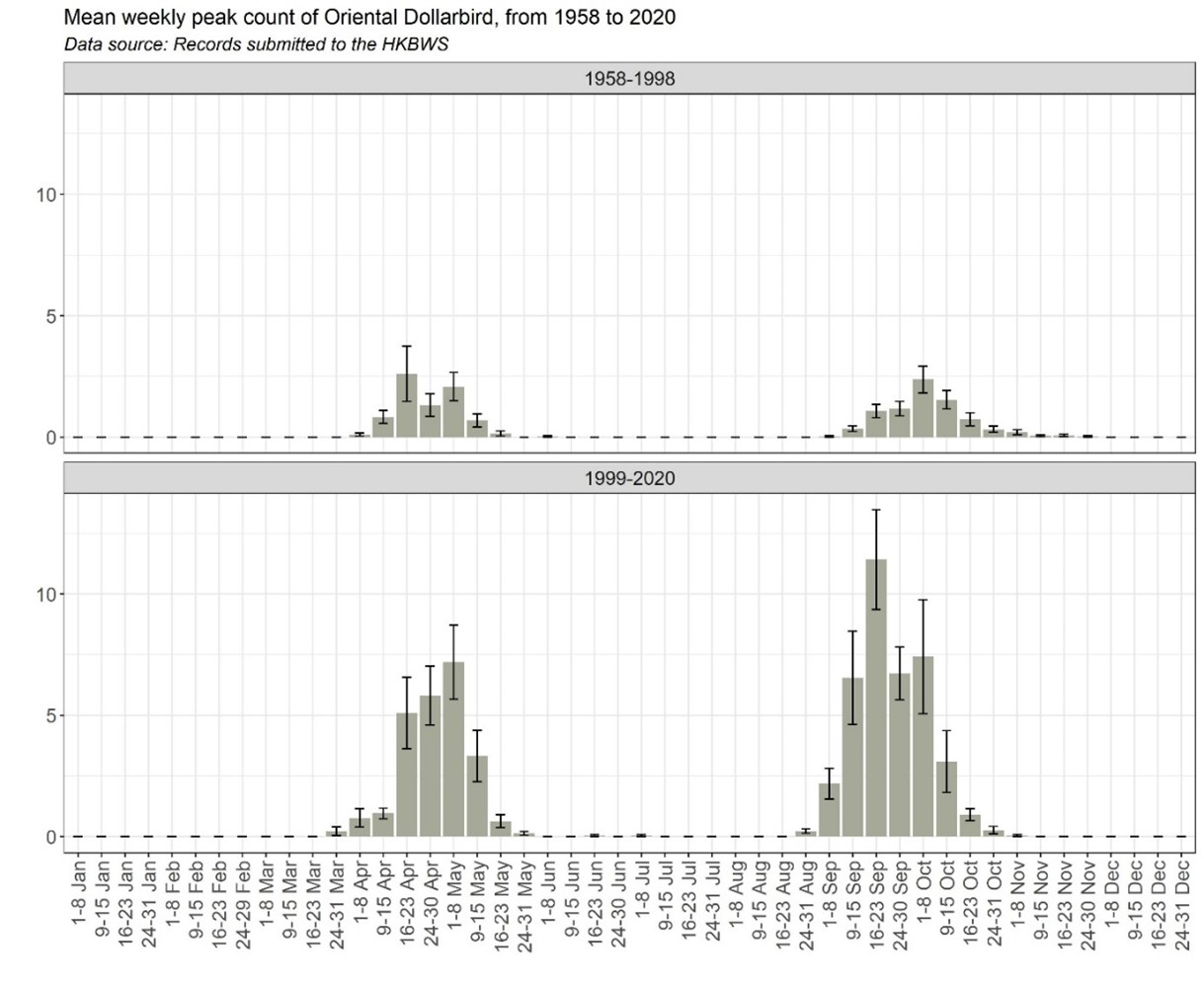Click y-axis label 0 in the 1999-2020 panel
The width and height of the screenshot is (1204, 986).
point(51,837)
